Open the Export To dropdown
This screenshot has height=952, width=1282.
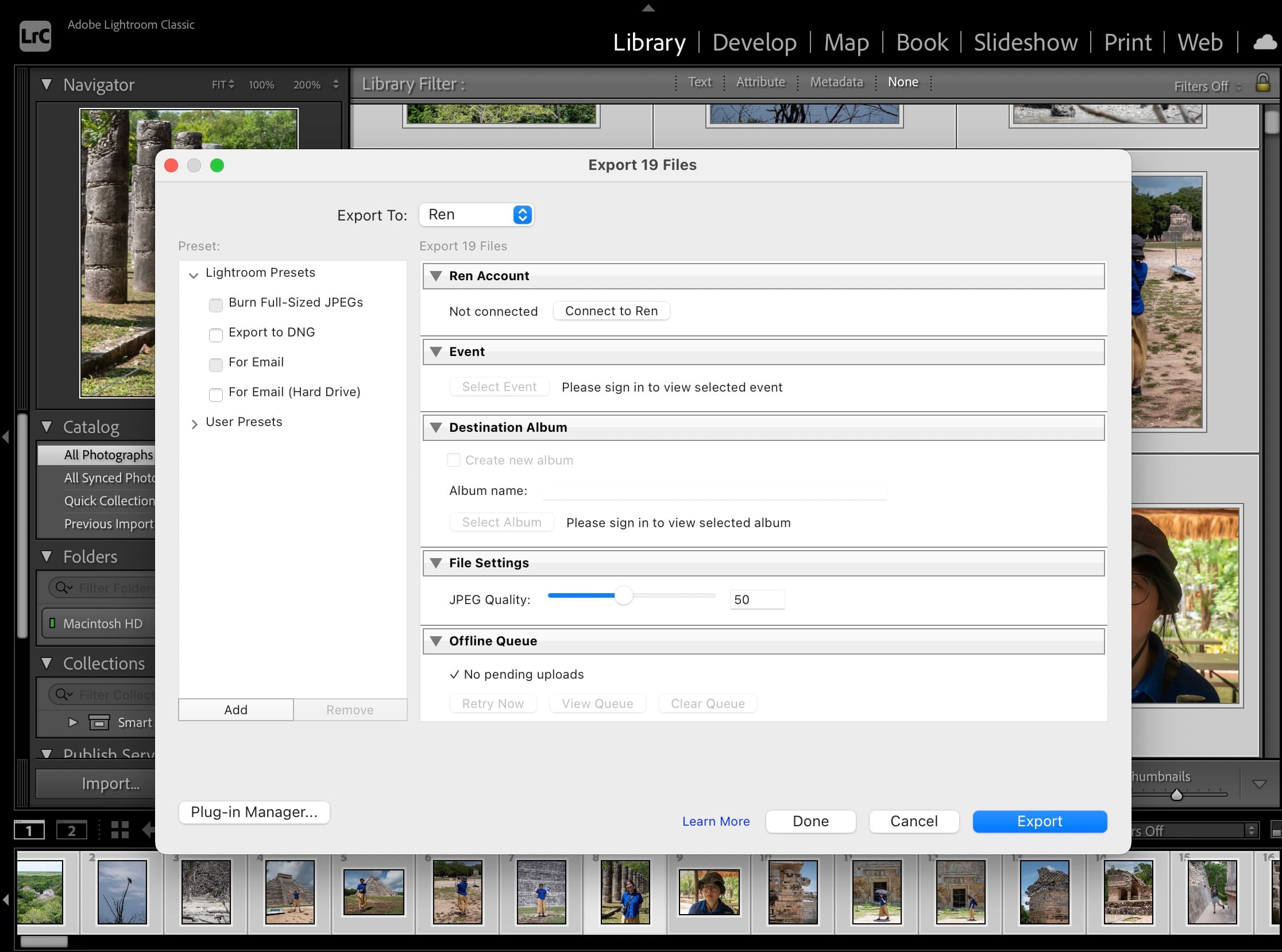(476, 215)
